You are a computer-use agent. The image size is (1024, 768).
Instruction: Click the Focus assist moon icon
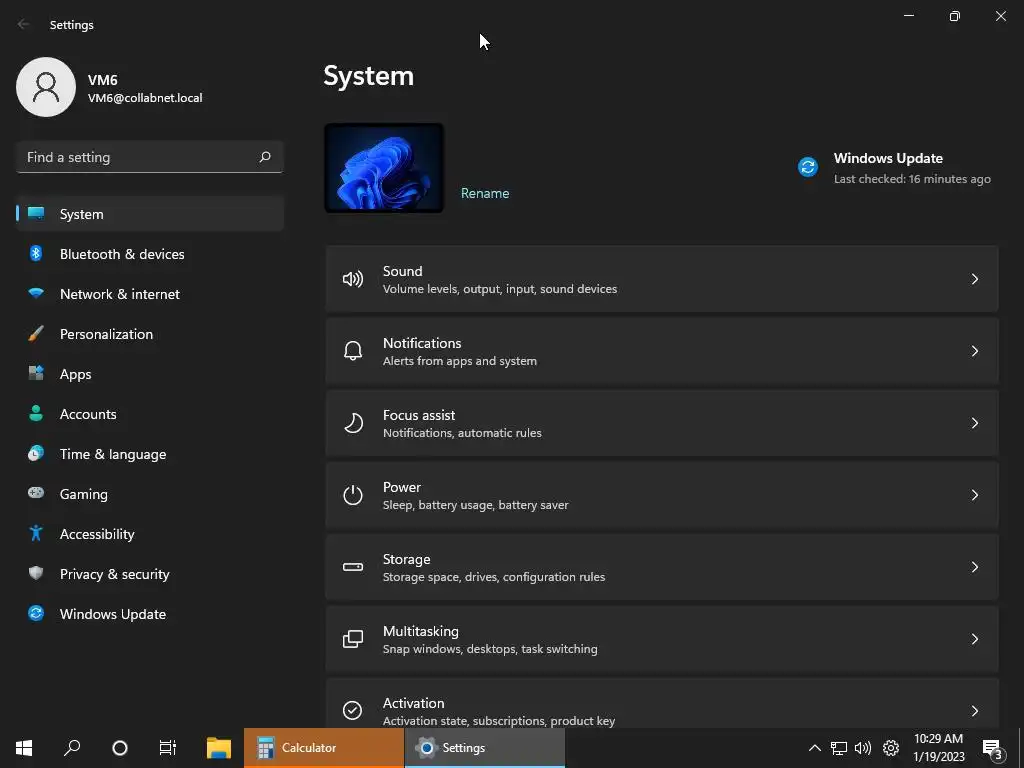click(353, 423)
